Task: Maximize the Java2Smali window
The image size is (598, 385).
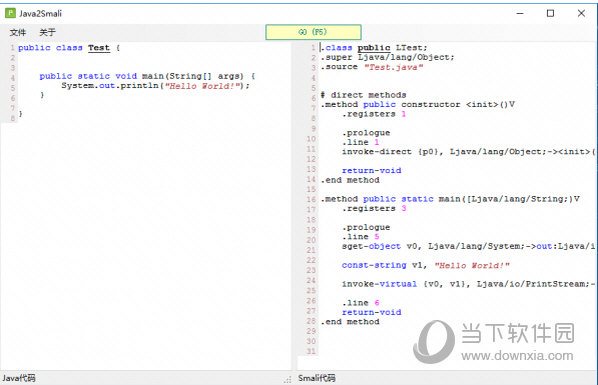Action: tap(550, 13)
